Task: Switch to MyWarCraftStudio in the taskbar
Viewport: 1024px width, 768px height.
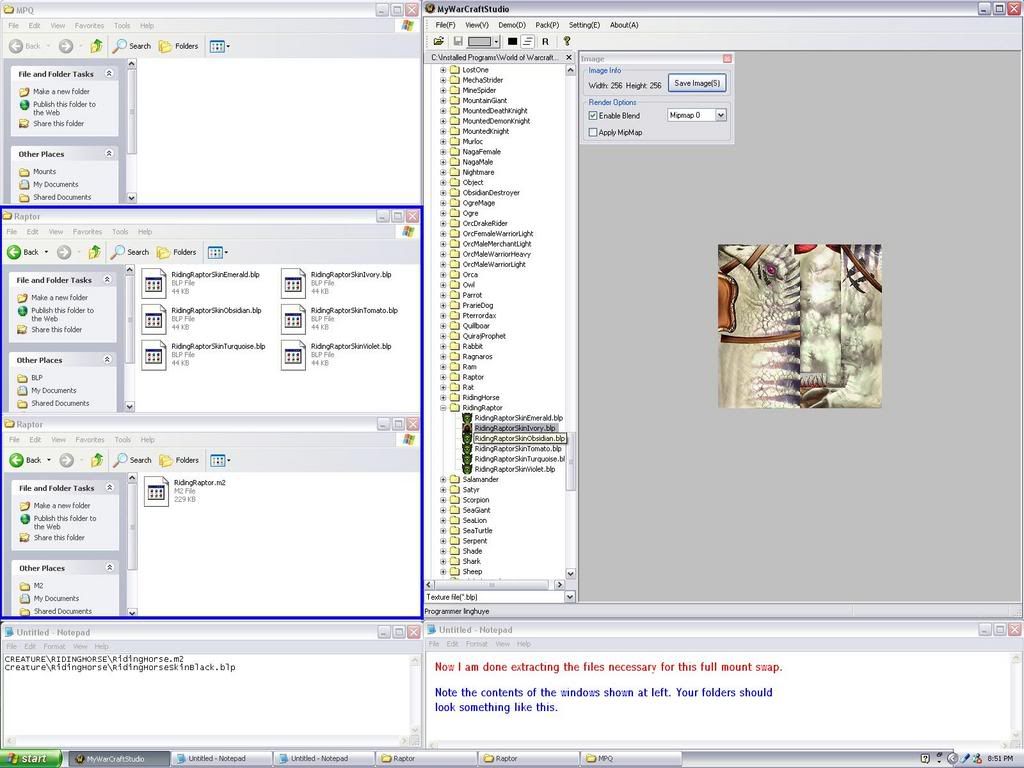Action: click(x=118, y=759)
